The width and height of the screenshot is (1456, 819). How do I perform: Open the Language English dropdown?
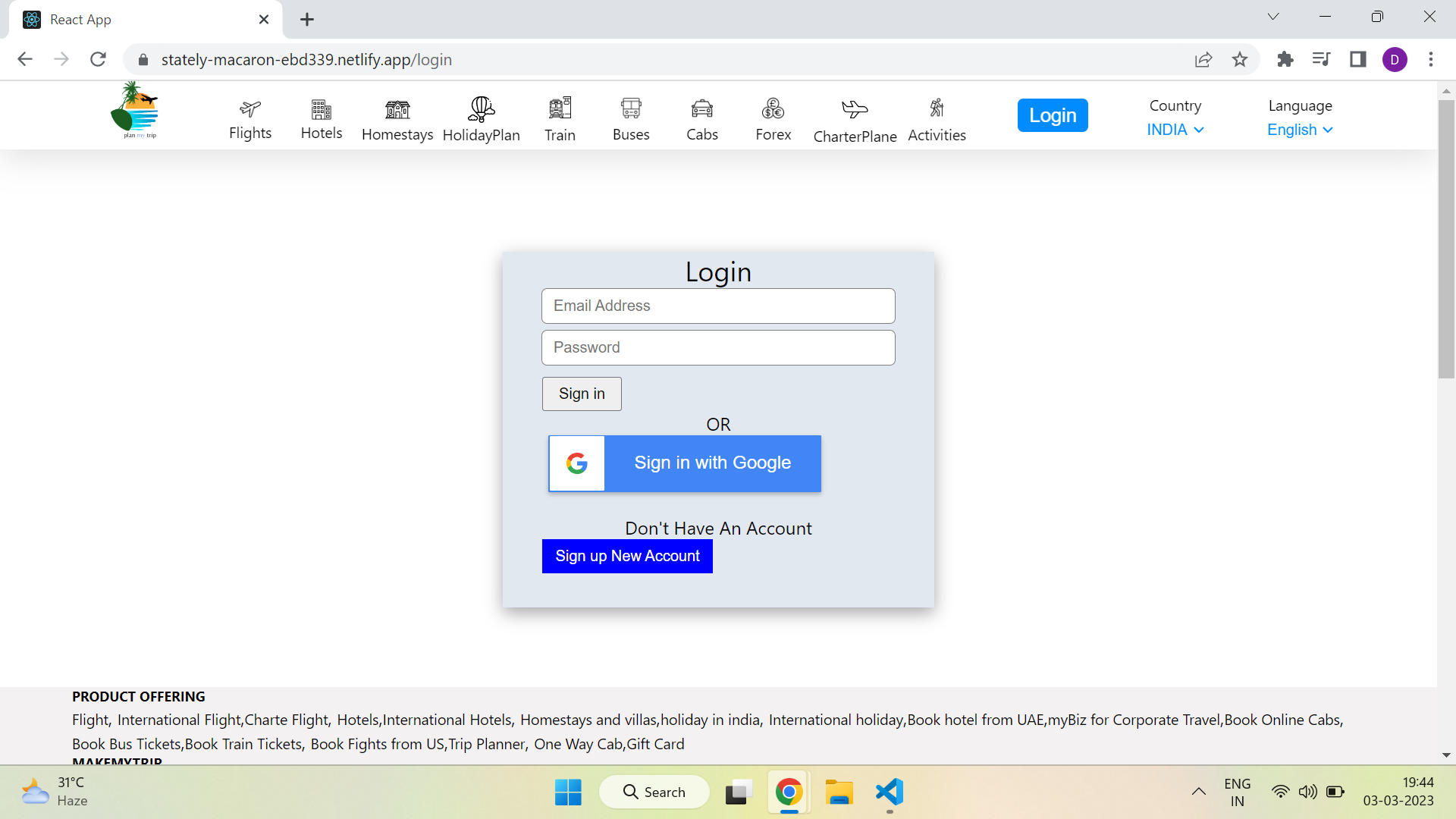click(1298, 130)
